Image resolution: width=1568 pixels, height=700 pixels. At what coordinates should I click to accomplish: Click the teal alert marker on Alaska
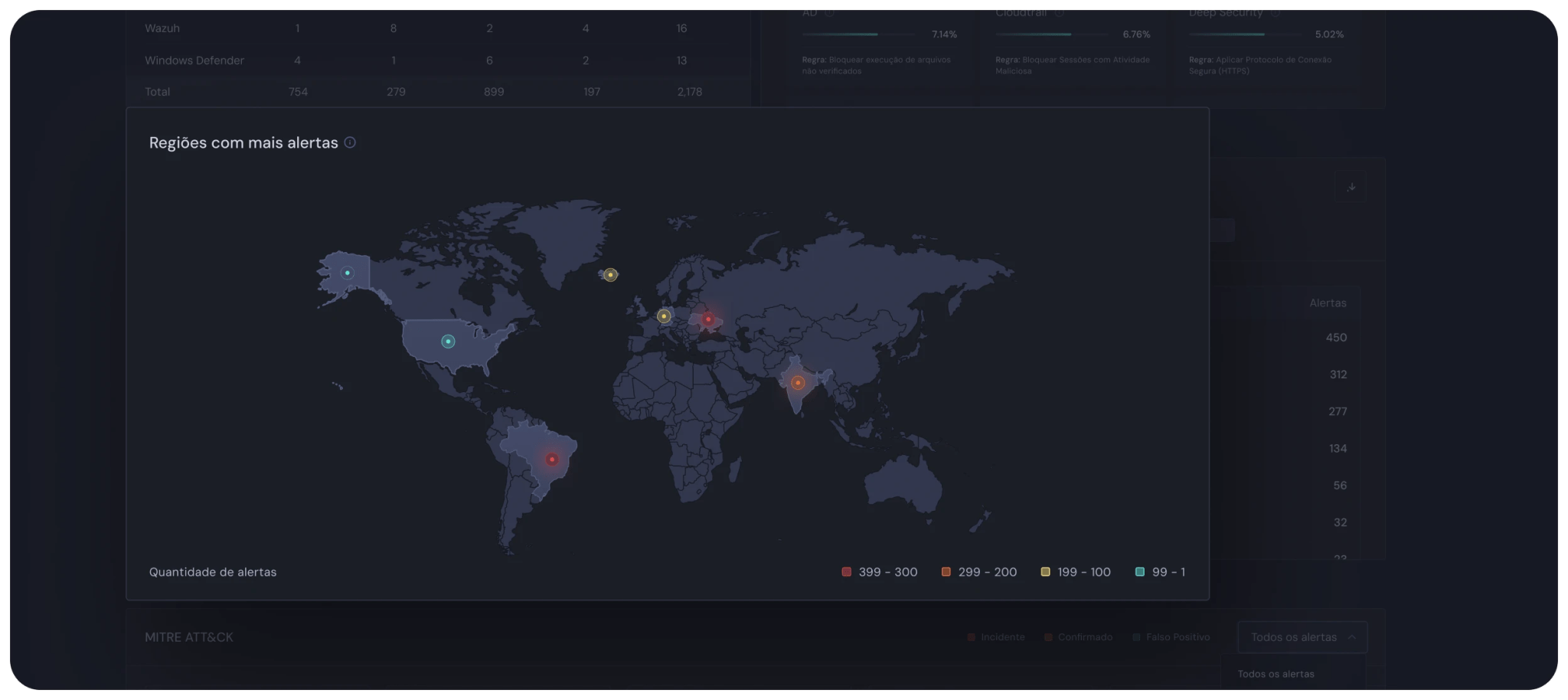click(348, 273)
